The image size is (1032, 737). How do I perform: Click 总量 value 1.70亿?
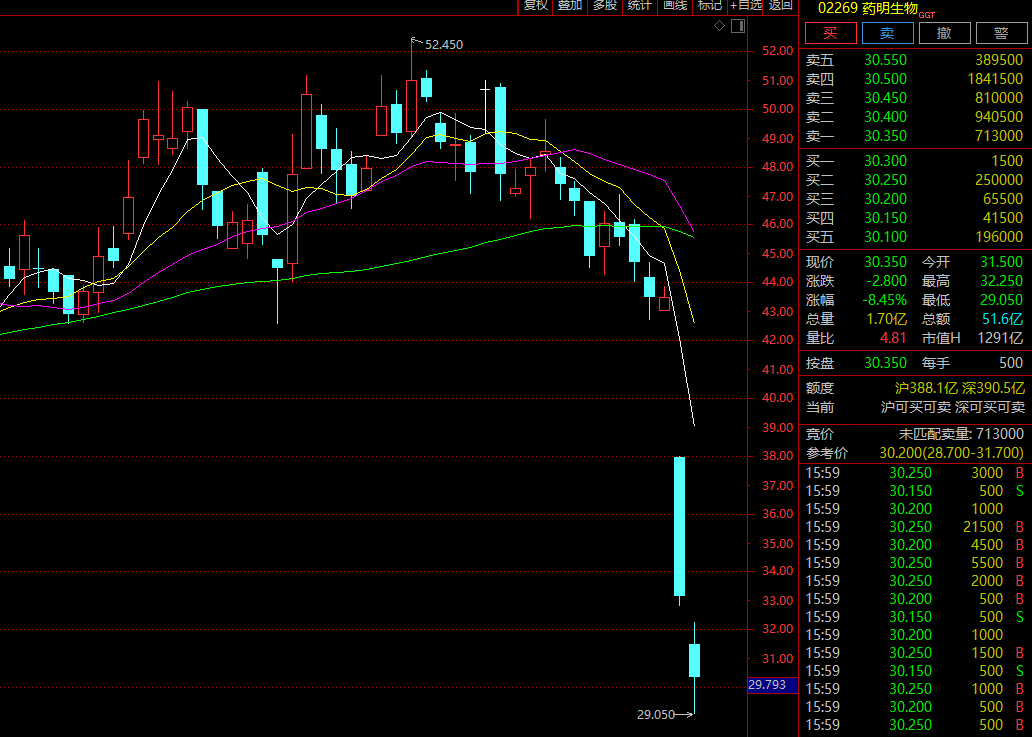tap(887, 319)
